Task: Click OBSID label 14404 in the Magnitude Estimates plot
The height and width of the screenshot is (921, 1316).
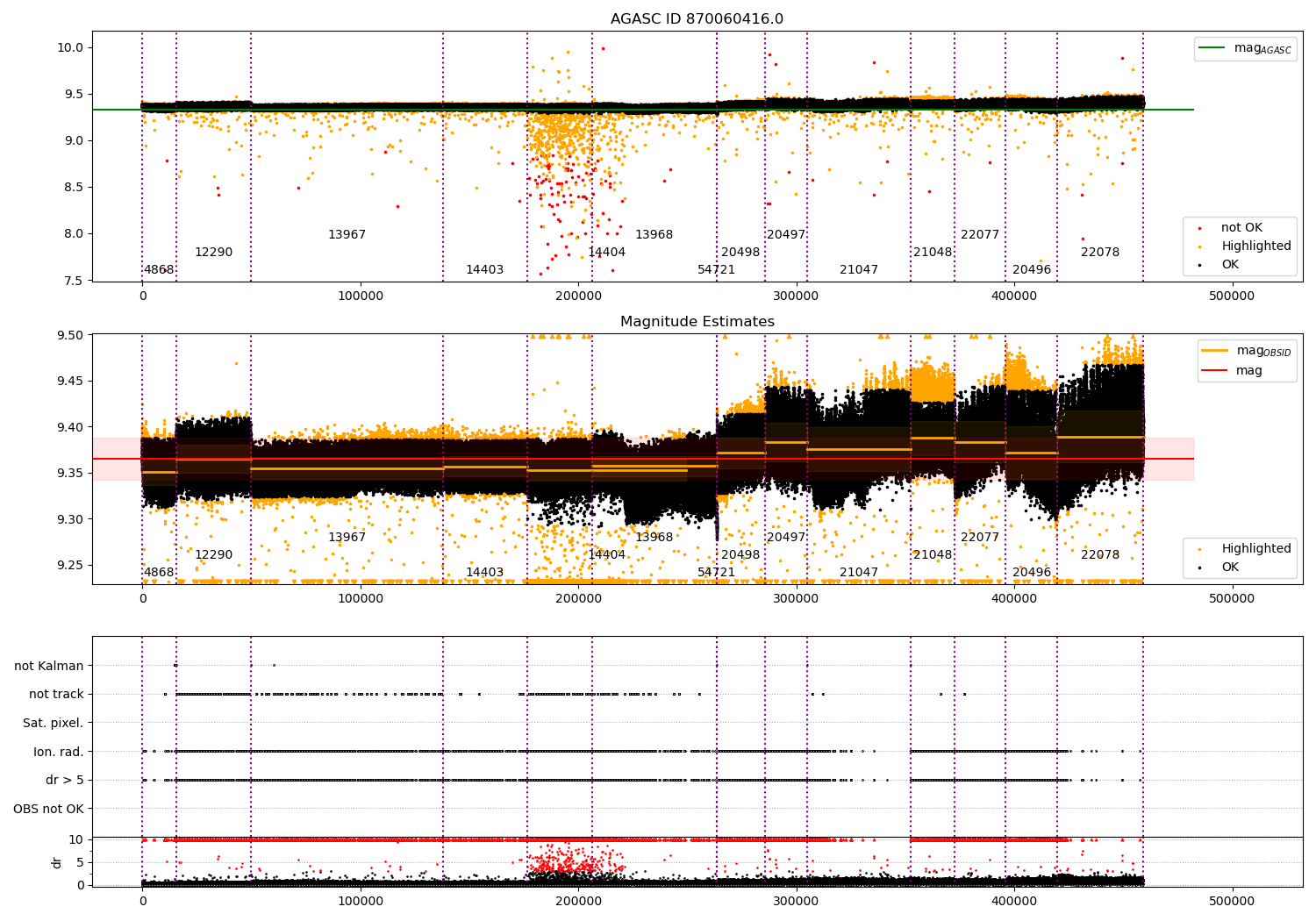Action: coord(607,555)
